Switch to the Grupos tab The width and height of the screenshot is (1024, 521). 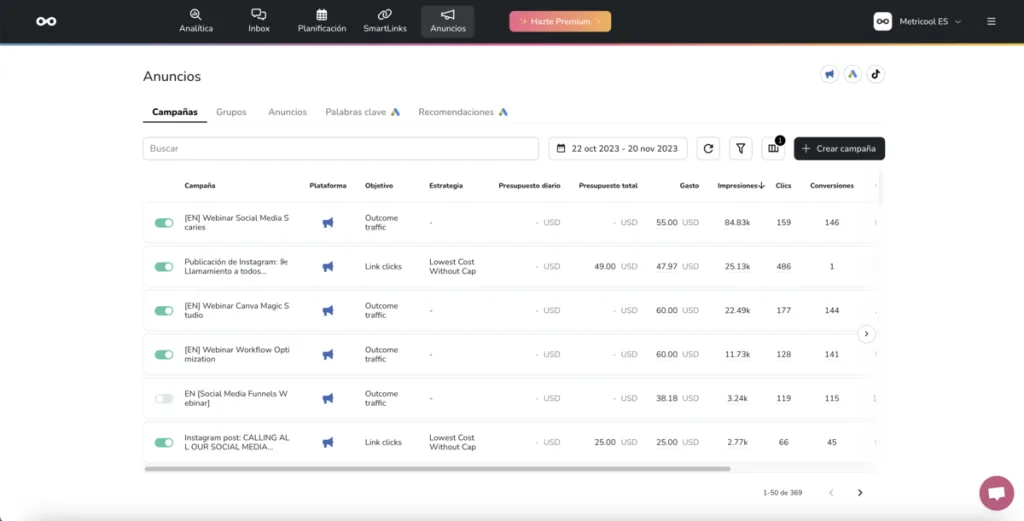pos(231,112)
